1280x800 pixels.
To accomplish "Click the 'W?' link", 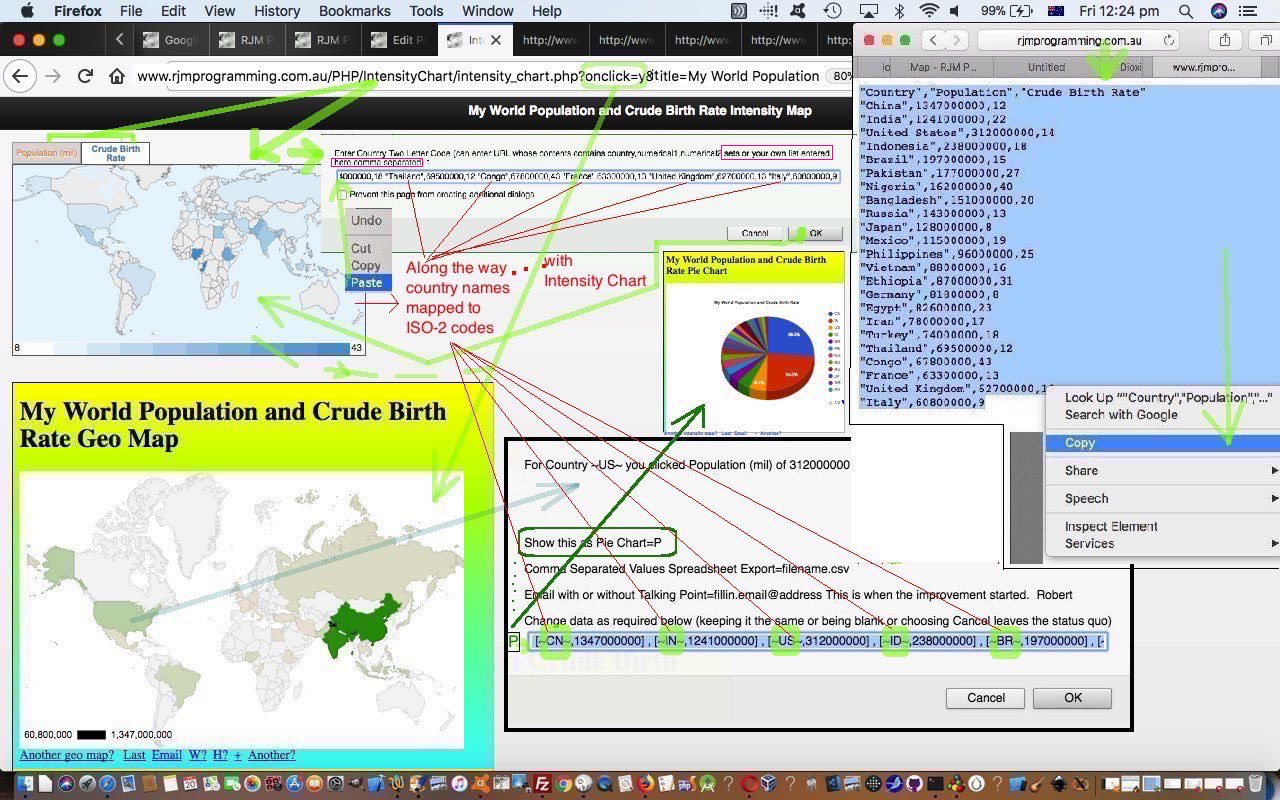I will pyautogui.click(x=197, y=755).
